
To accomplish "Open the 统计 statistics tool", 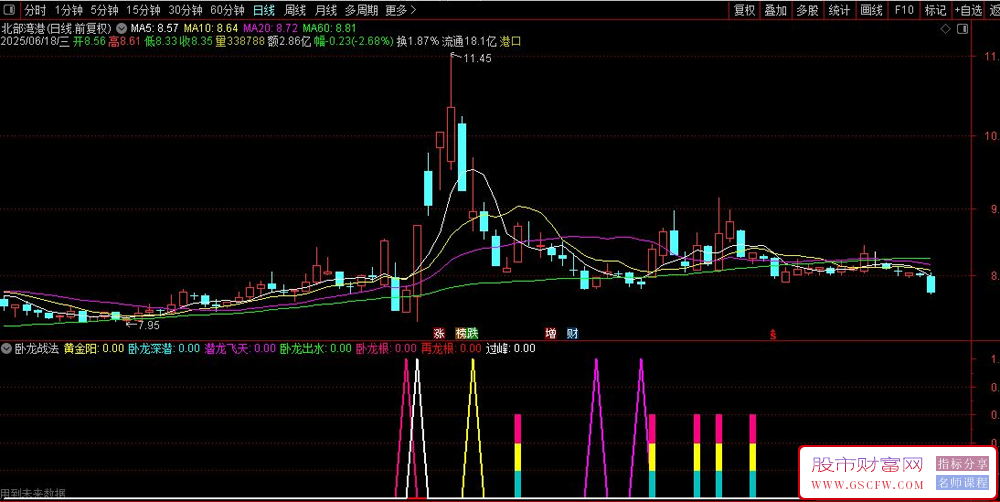I will pyautogui.click(x=839, y=10).
